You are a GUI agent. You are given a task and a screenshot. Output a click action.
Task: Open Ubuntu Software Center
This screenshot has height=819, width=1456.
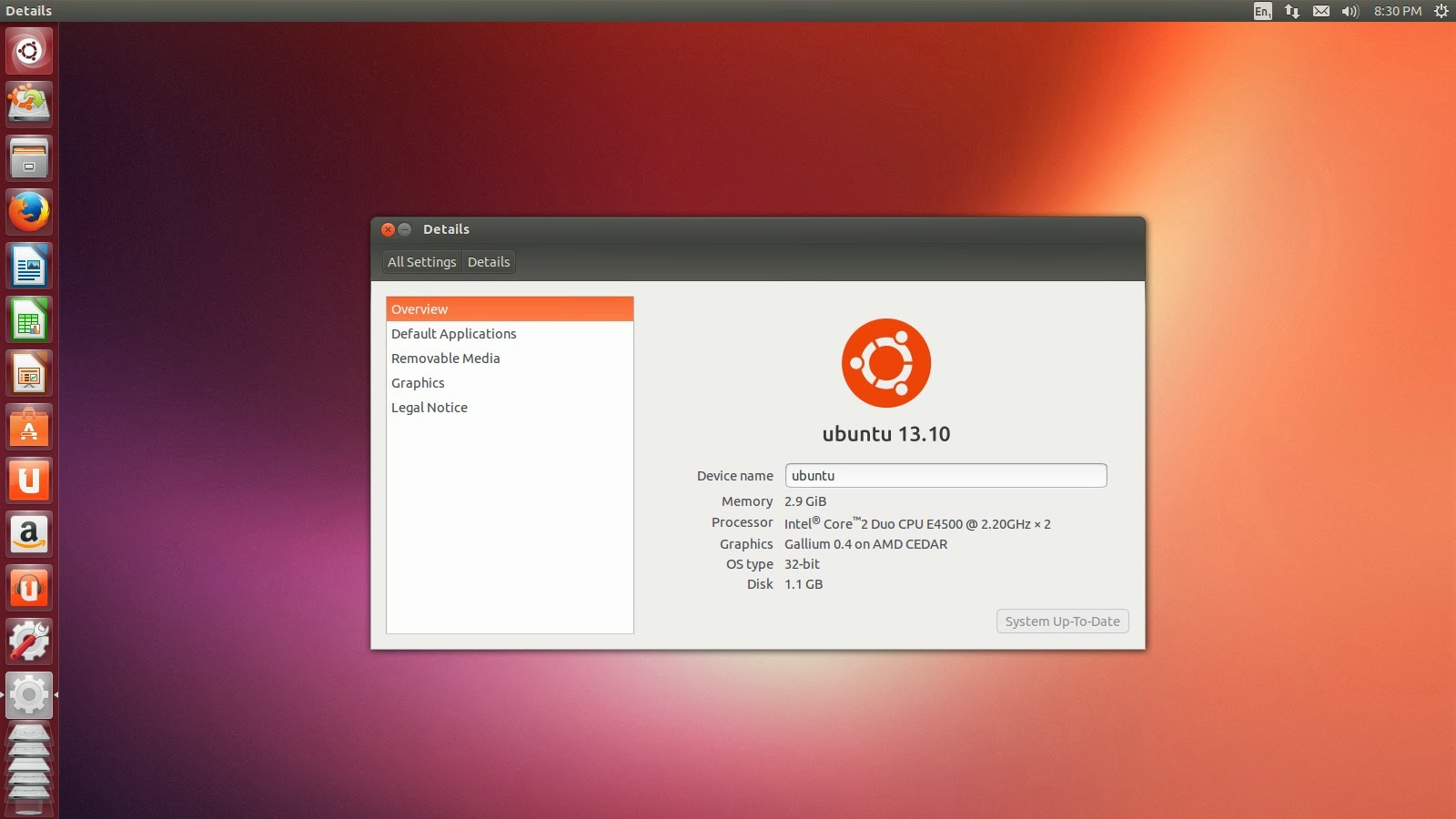[x=29, y=427]
